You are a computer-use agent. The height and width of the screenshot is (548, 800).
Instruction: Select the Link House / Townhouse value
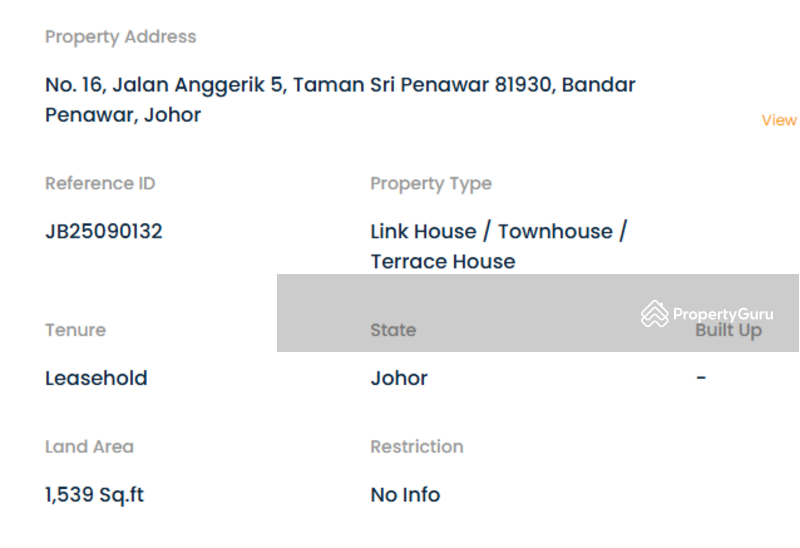tap(498, 231)
